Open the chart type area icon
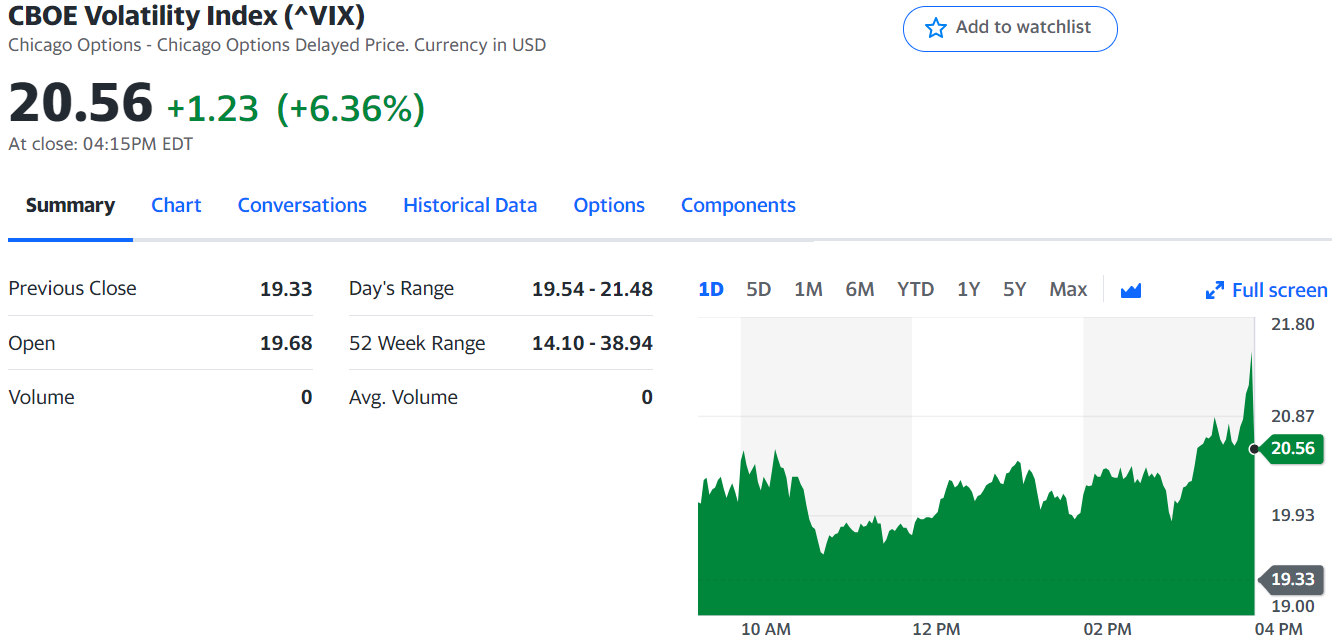Viewport: 1332px width, 643px height. pos(1131,290)
